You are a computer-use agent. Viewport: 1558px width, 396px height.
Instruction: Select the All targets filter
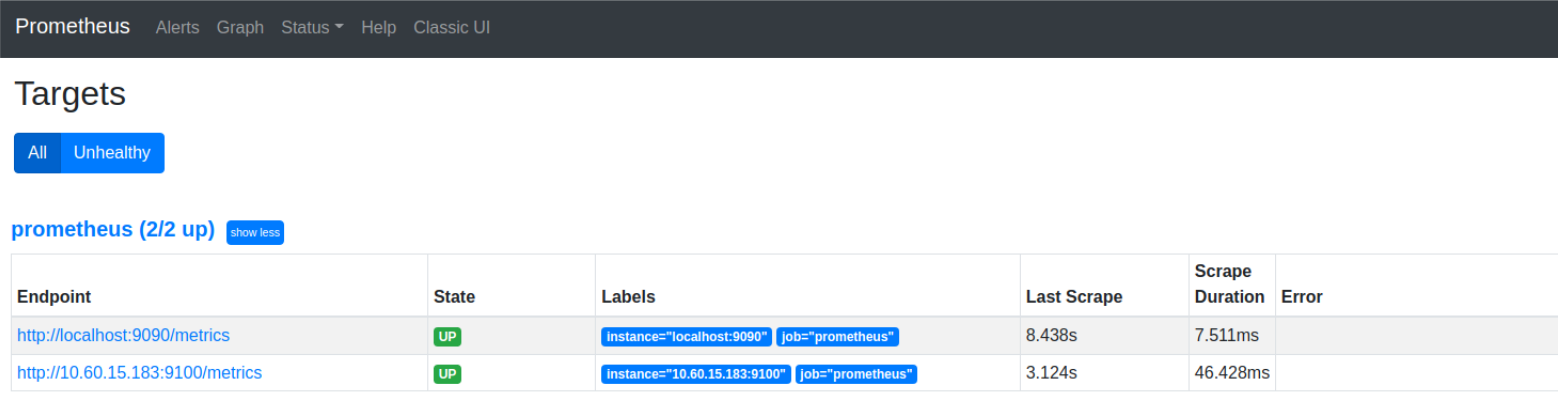pos(37,153)
